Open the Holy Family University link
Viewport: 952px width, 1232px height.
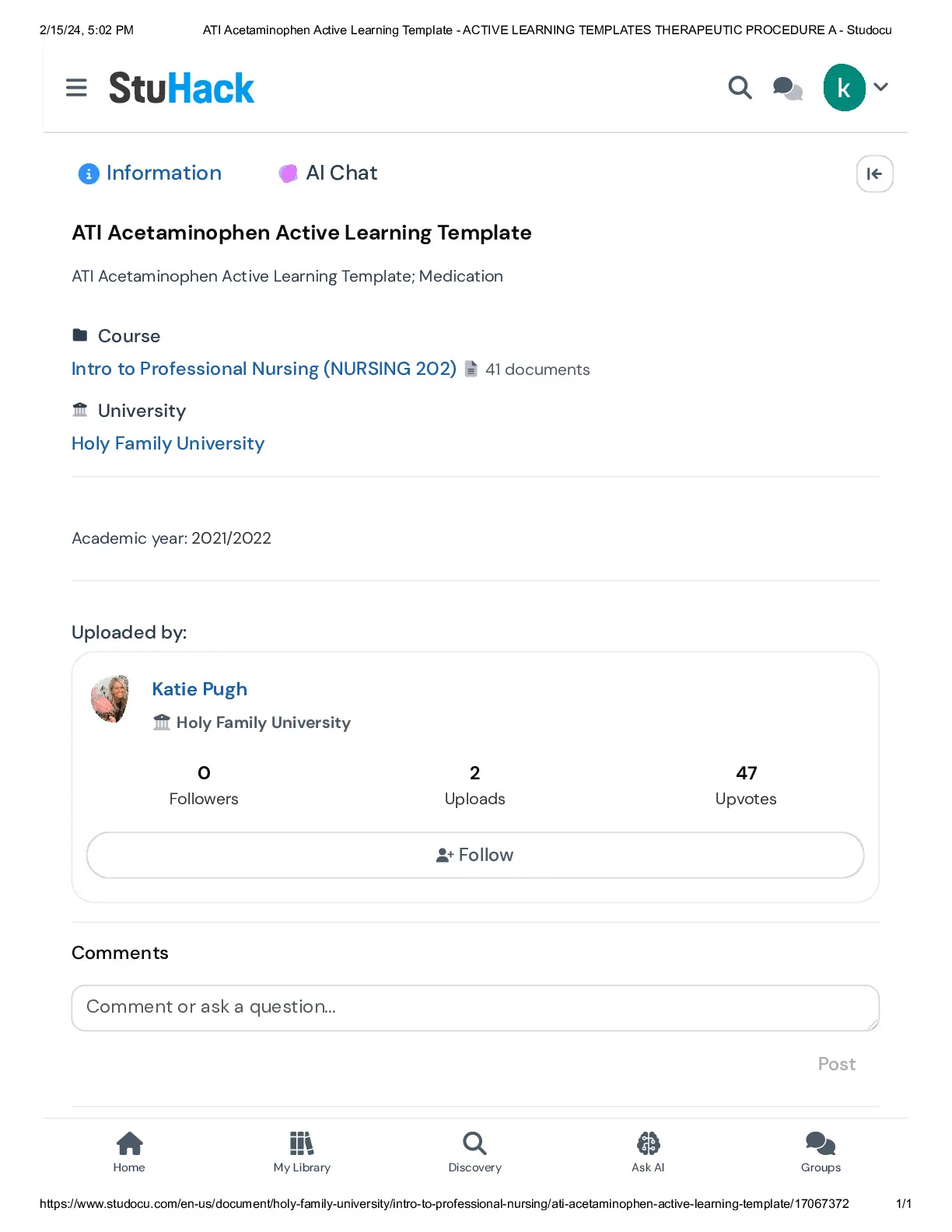pyautogui.click(x=168, y=443)
